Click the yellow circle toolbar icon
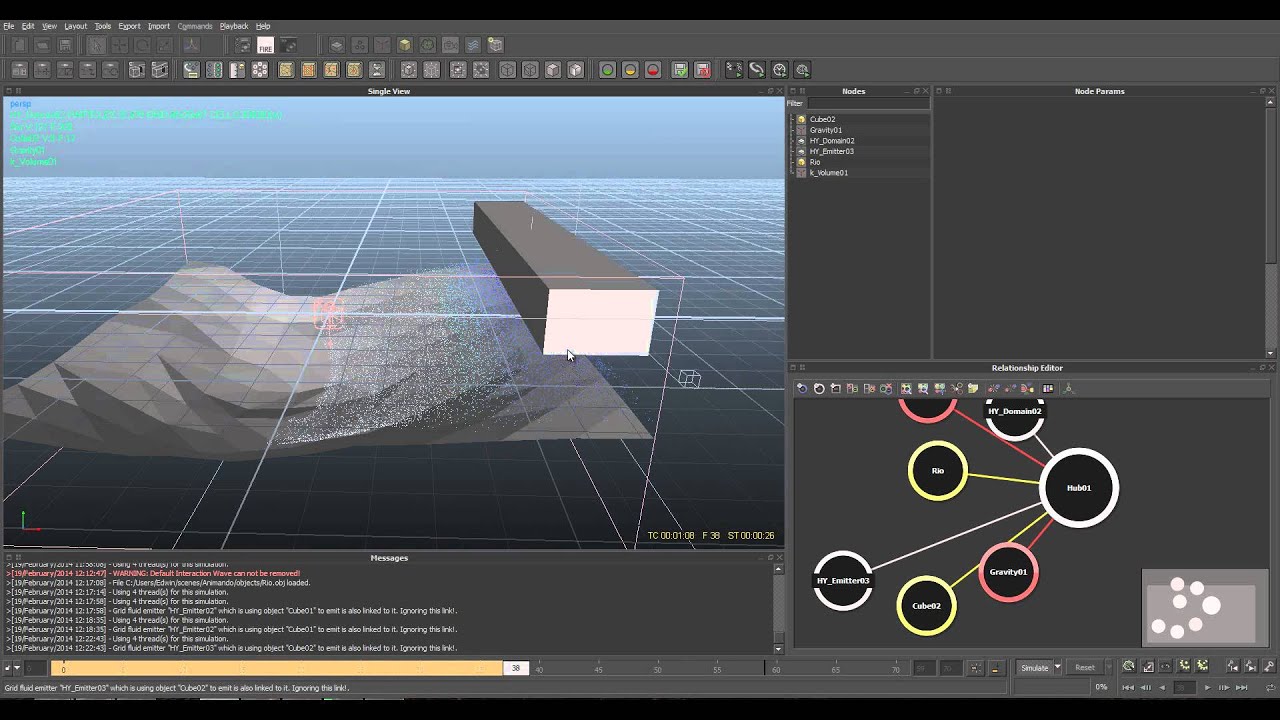Viewport: 1280px width, 720px height. (630, 70)
